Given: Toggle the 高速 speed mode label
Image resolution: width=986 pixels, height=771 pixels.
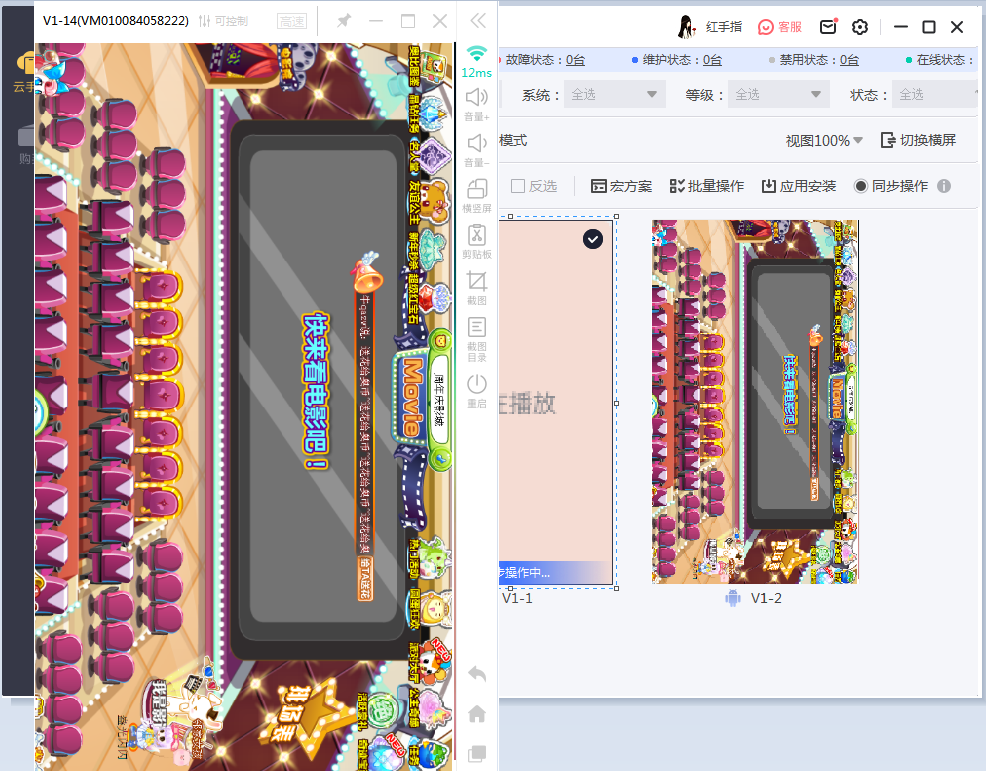Looking at the screenshot, I should coord(292,21).
